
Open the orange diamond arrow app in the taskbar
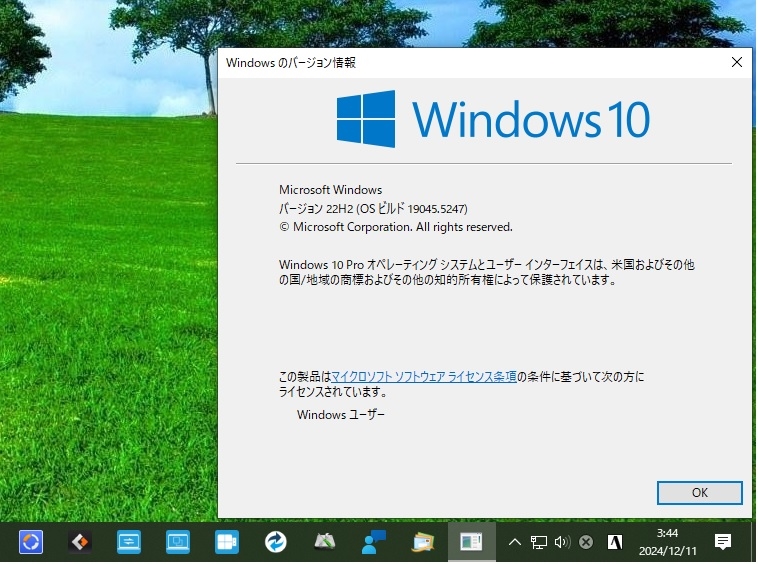tap(80, 542)
